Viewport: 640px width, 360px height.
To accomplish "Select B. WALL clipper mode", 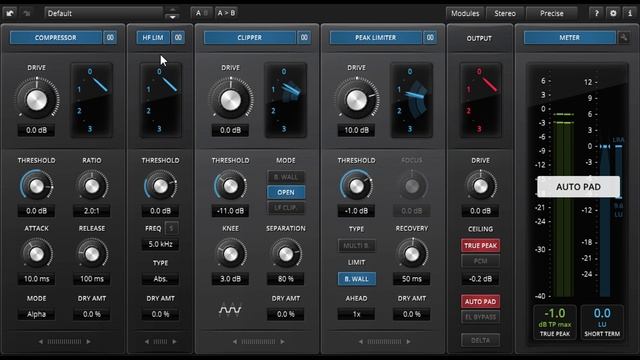I will click(286, 177).
